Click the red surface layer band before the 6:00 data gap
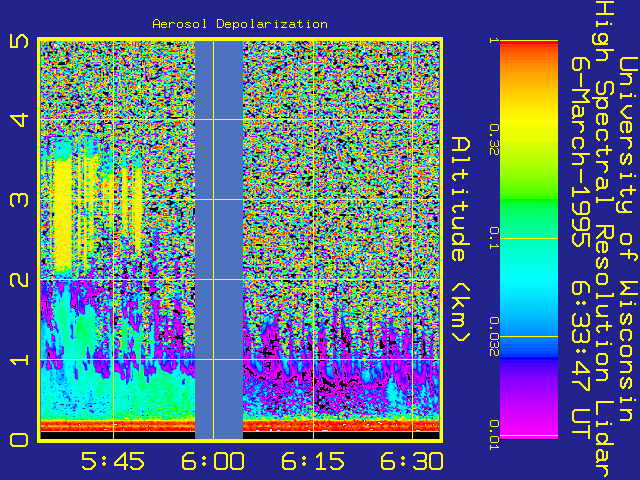This screenshot has width=640, height=480. (118, 426)
